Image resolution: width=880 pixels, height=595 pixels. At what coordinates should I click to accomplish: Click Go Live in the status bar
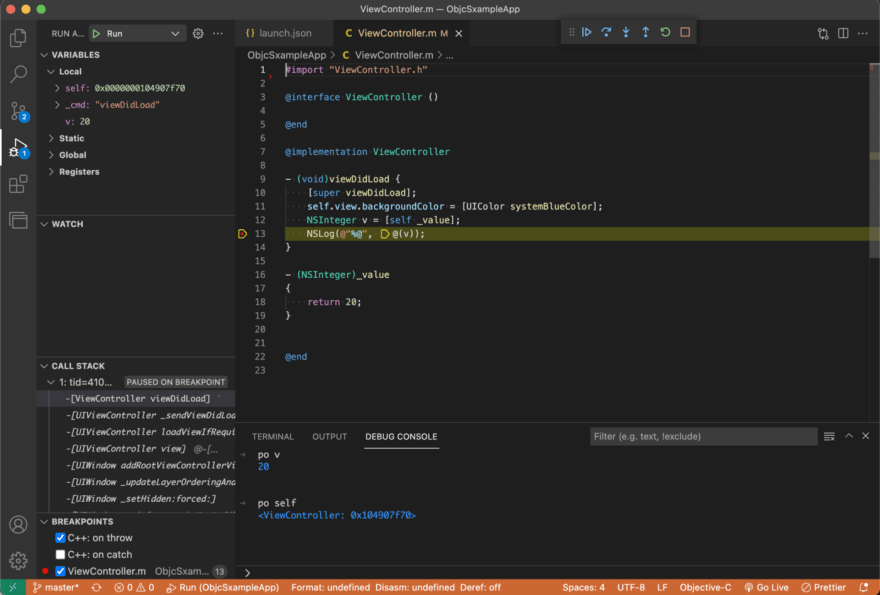(767, 587)
